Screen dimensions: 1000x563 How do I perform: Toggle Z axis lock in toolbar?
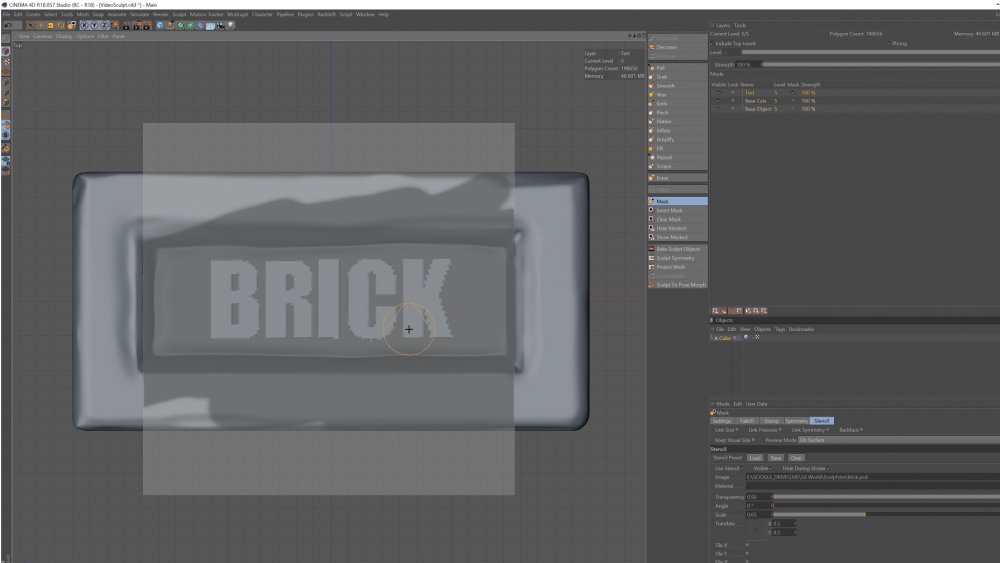(105, 26)
